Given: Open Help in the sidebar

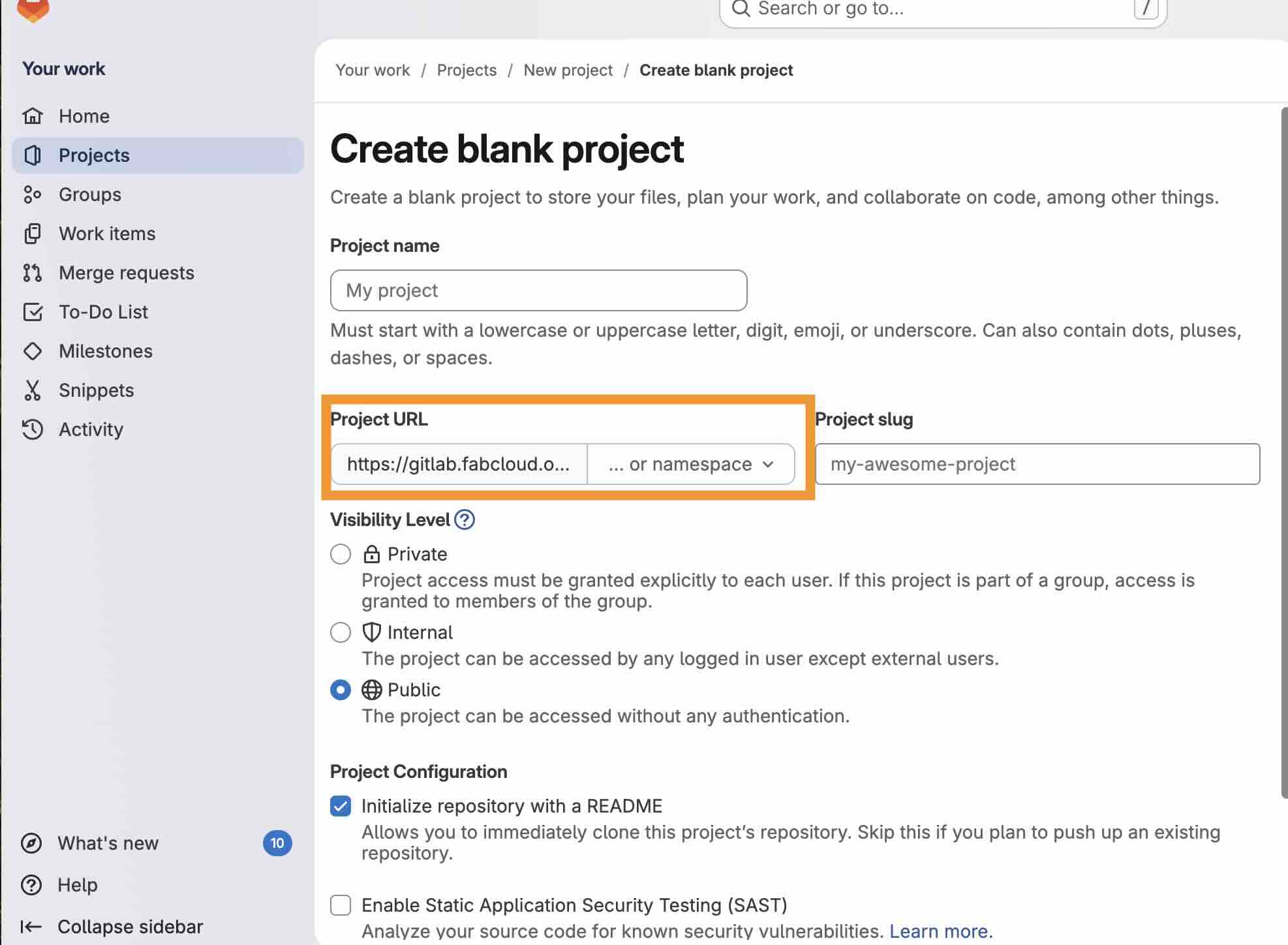Looking at the screenshot, I should 158,885.
